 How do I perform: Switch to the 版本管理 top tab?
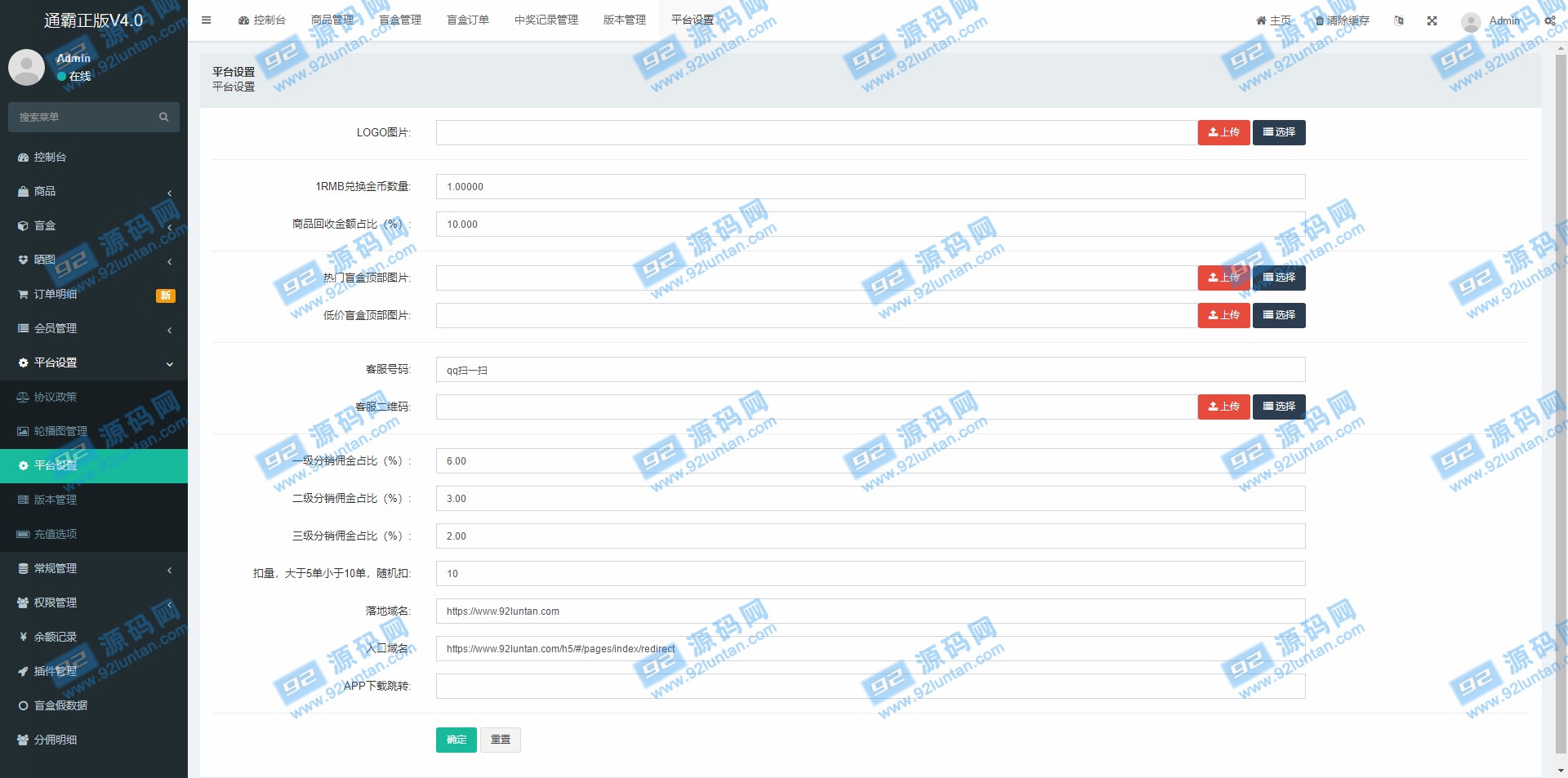pos(625,20)
